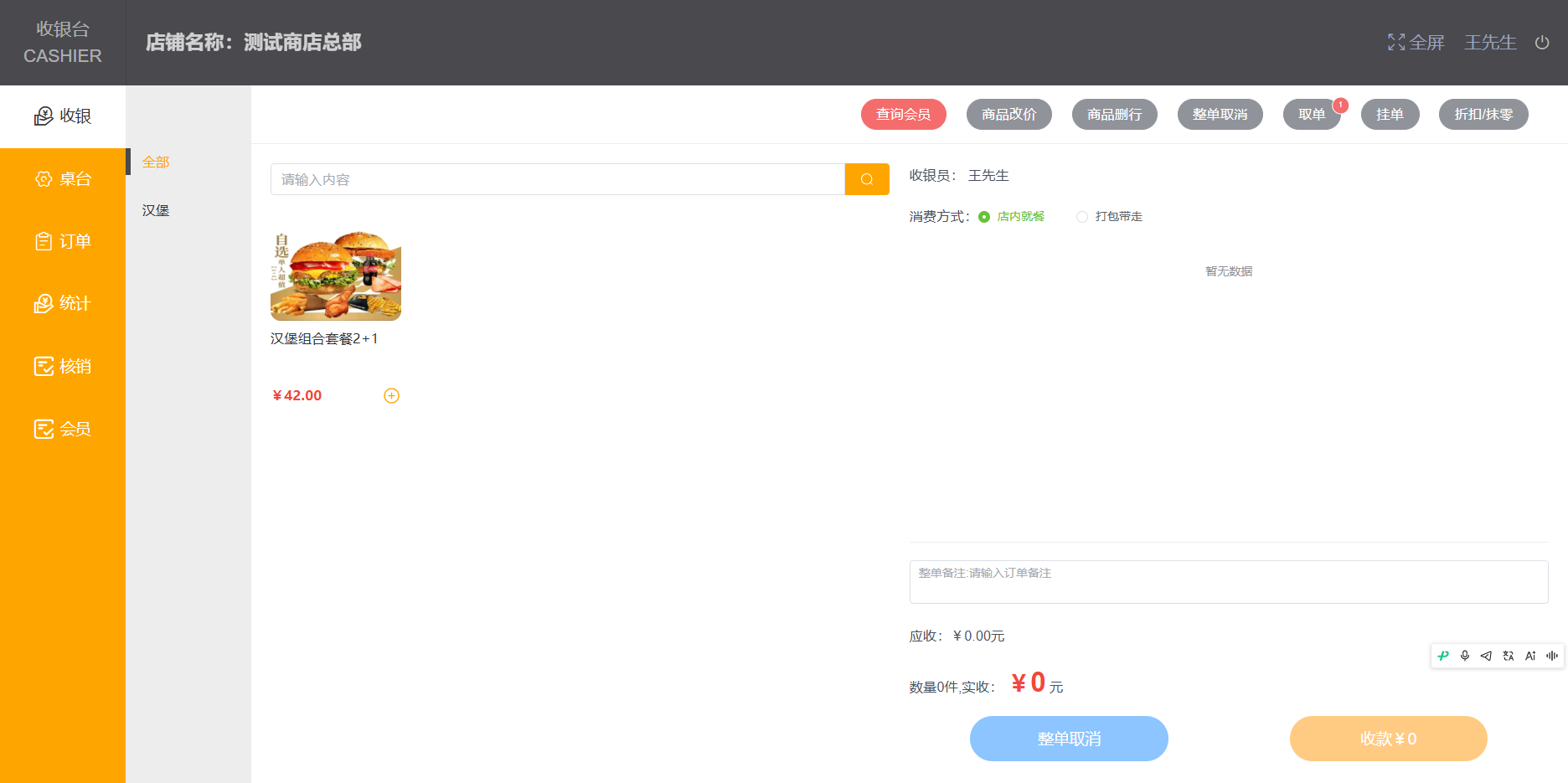Focus the product search input field
Image resolution: width=1568 pixels, height=783 pixels.
point(558,179)
